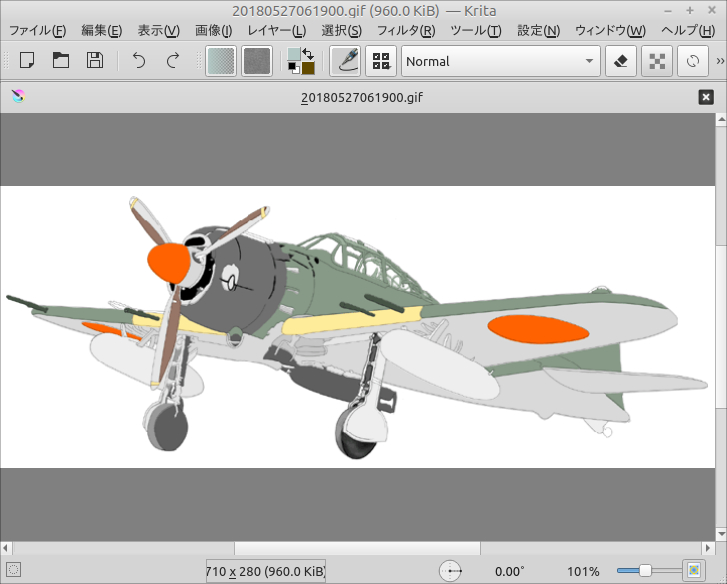Viewport: 727px width, 584px height.
Task: Toggle eraser mode
Action: tap(621, 61)
